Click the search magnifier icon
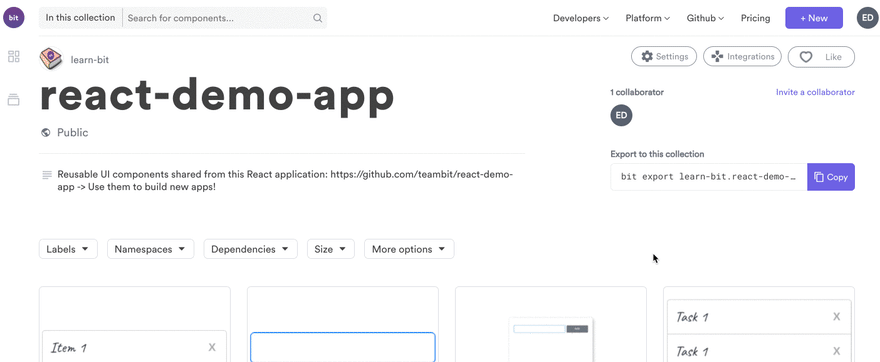The height and width of the screenshot is (362, 880). pos(318,18)
